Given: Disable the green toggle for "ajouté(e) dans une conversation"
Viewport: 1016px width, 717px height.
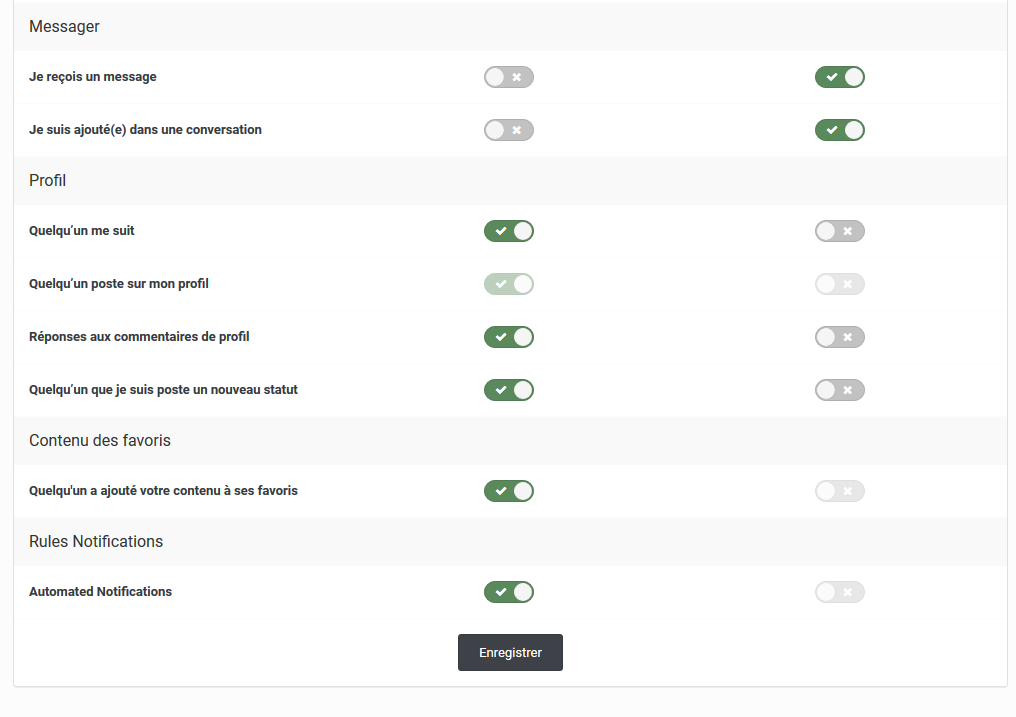Looking at the screenshot, I should 840,130.
